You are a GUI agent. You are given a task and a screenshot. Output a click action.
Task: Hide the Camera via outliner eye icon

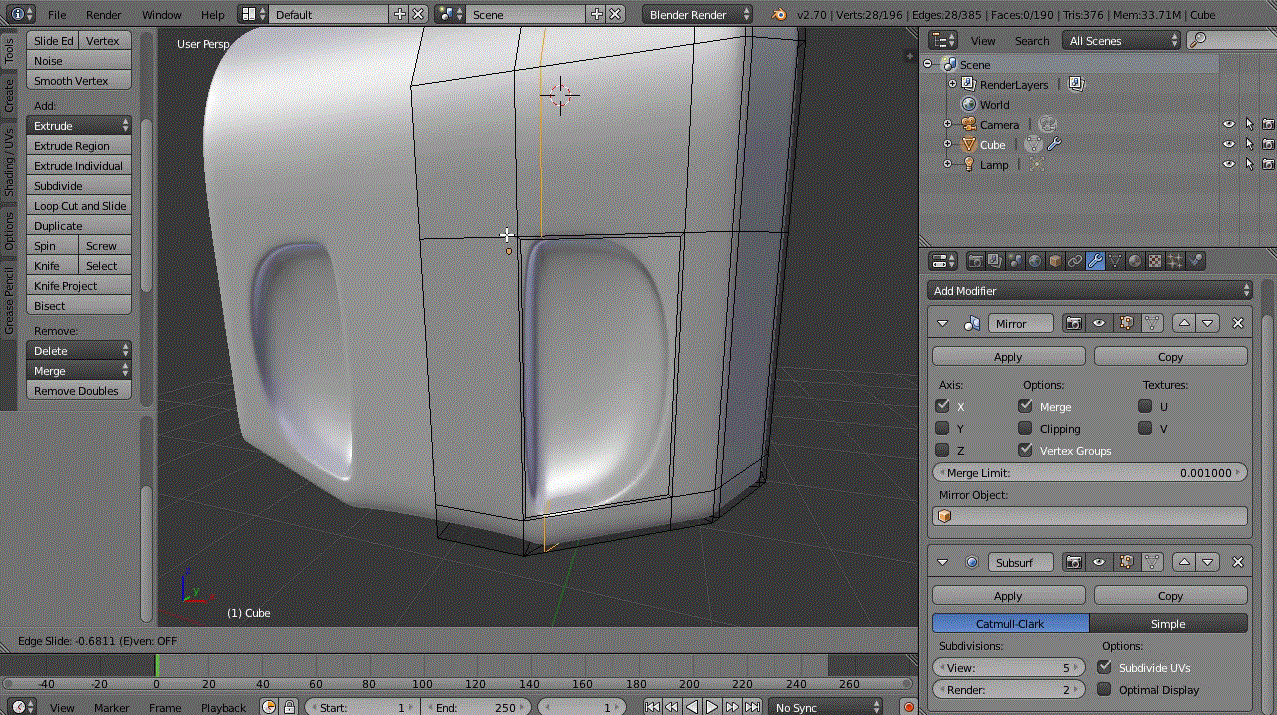[x=1229, y=124]
